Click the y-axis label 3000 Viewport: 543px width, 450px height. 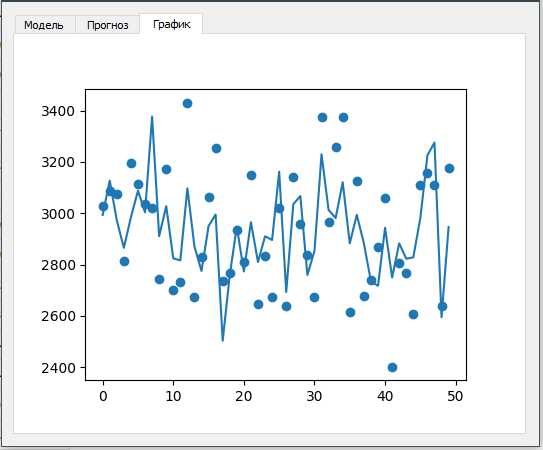click(58, 214)
